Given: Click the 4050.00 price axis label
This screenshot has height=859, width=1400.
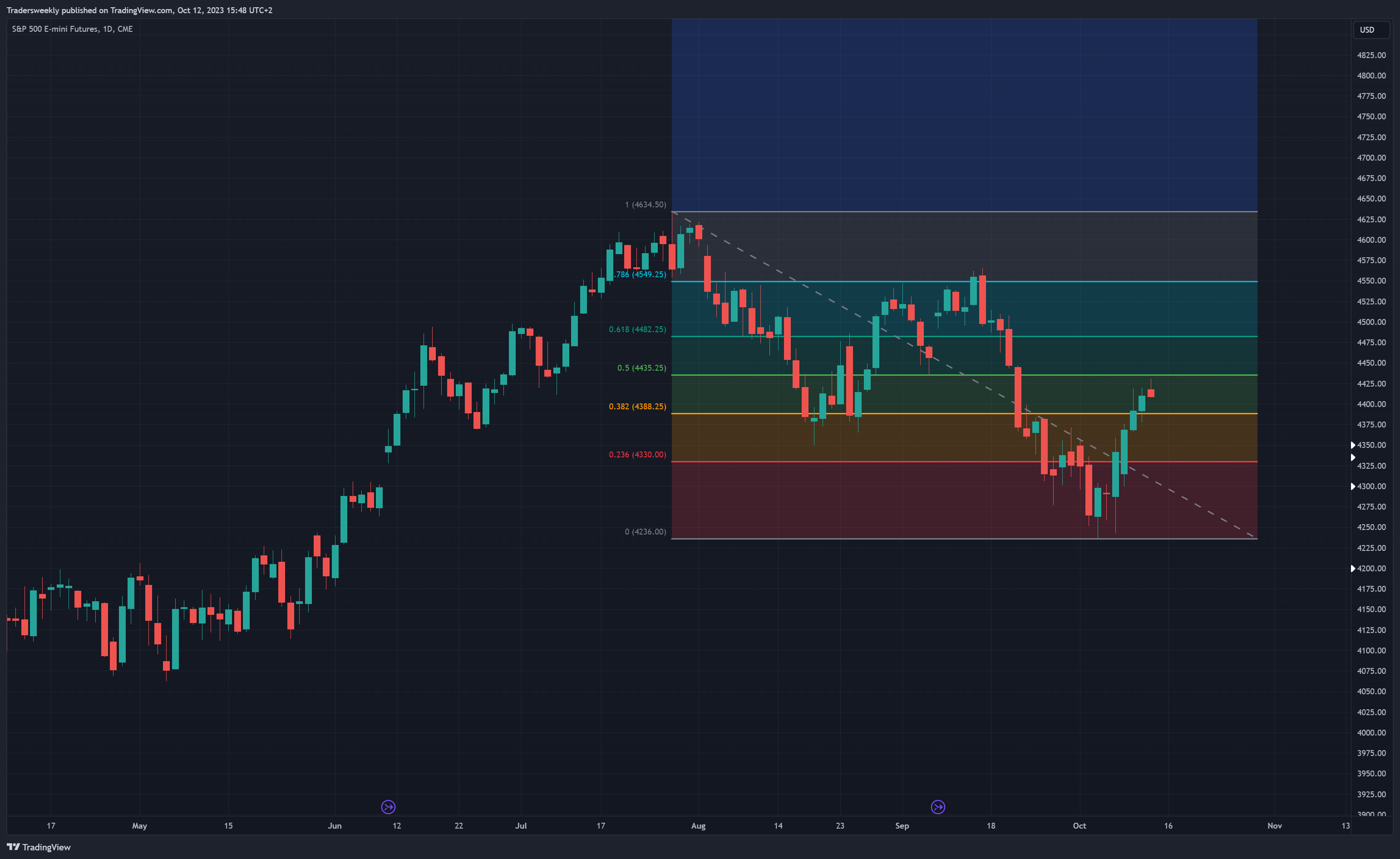Looking at the screenshot, I should click(1371, 692).
